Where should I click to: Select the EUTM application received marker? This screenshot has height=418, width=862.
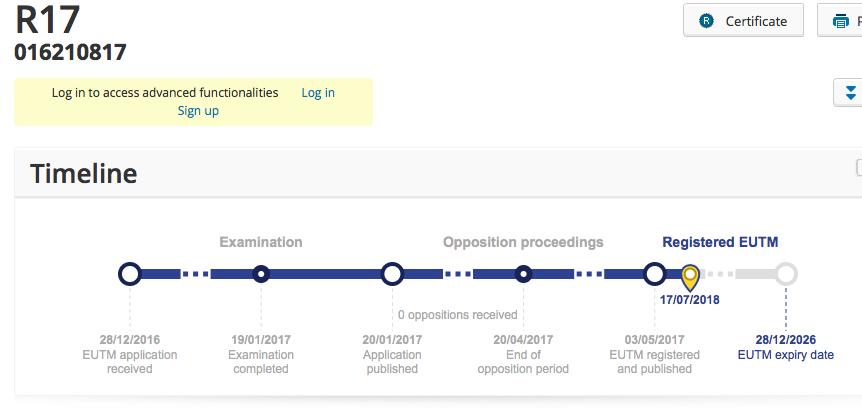[x=129, y=273]
